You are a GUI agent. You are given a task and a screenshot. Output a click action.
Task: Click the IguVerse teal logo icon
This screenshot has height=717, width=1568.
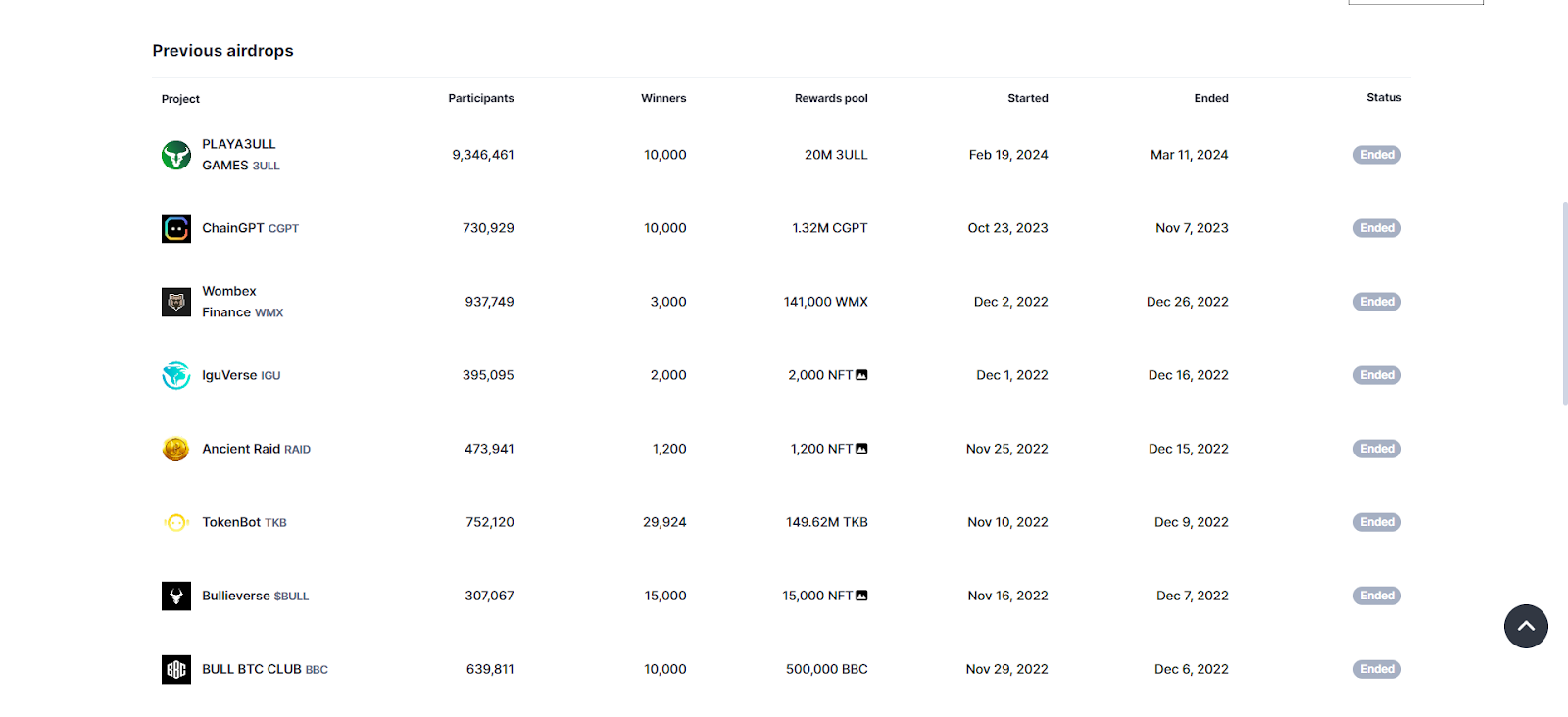coord(176,375)
